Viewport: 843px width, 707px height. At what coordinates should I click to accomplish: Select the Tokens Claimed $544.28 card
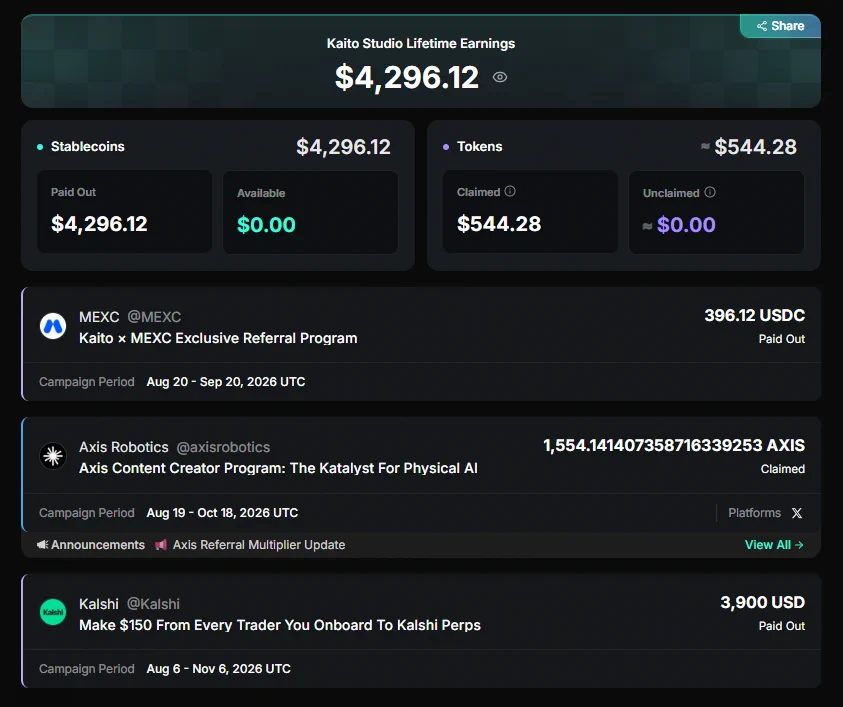(530, 212)
